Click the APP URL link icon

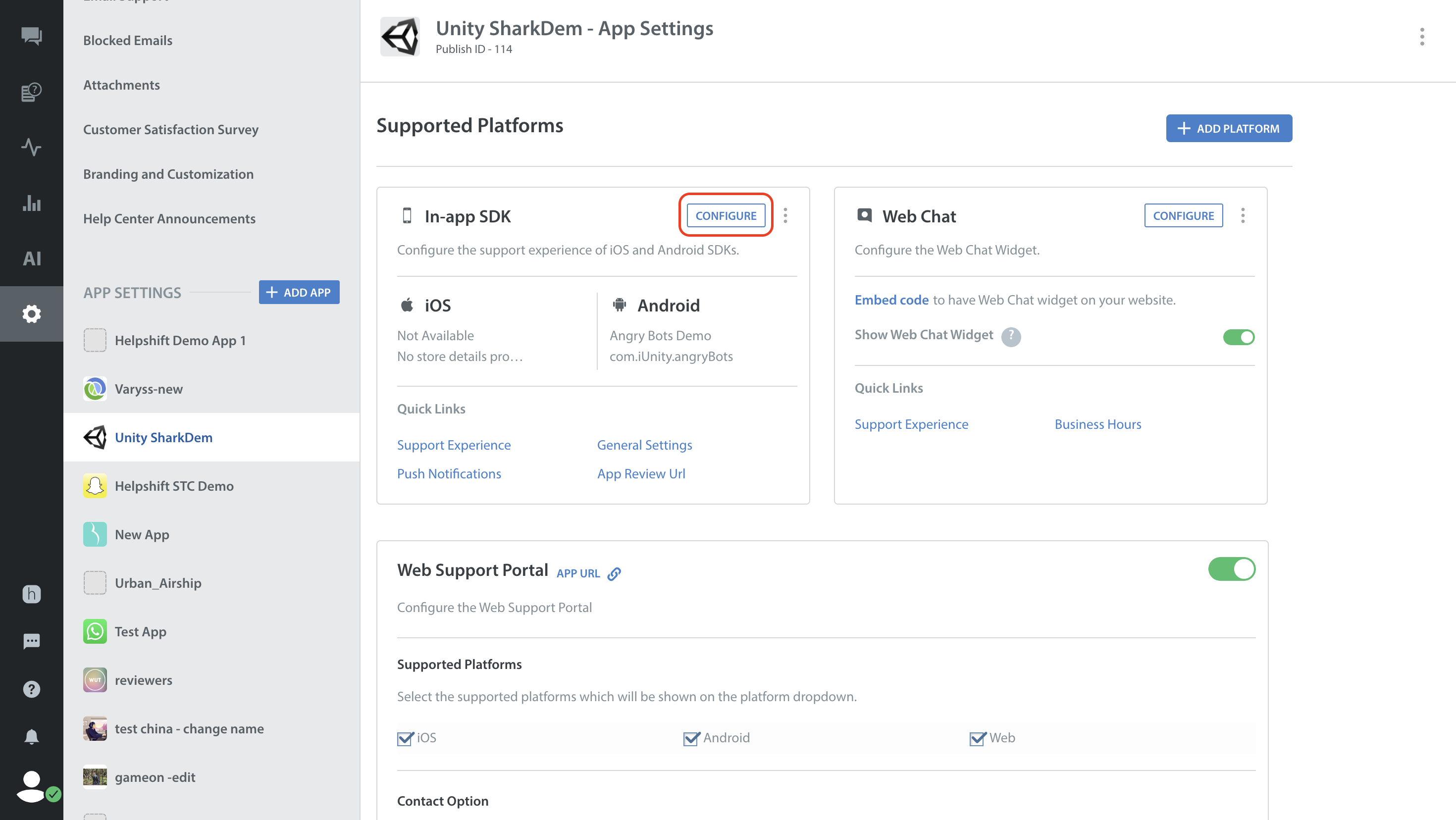[x=614, y=573]
